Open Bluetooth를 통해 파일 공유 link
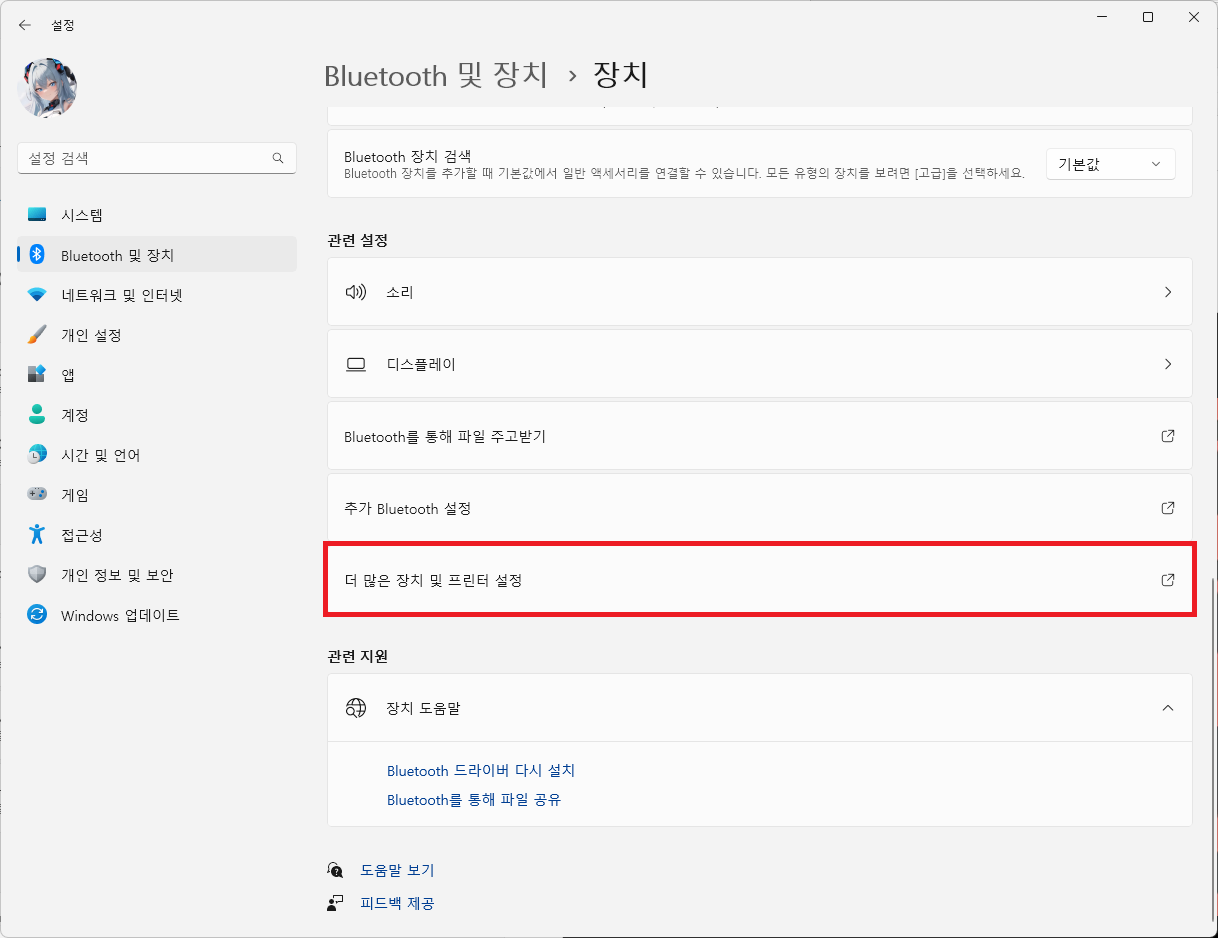 point(474,800)
